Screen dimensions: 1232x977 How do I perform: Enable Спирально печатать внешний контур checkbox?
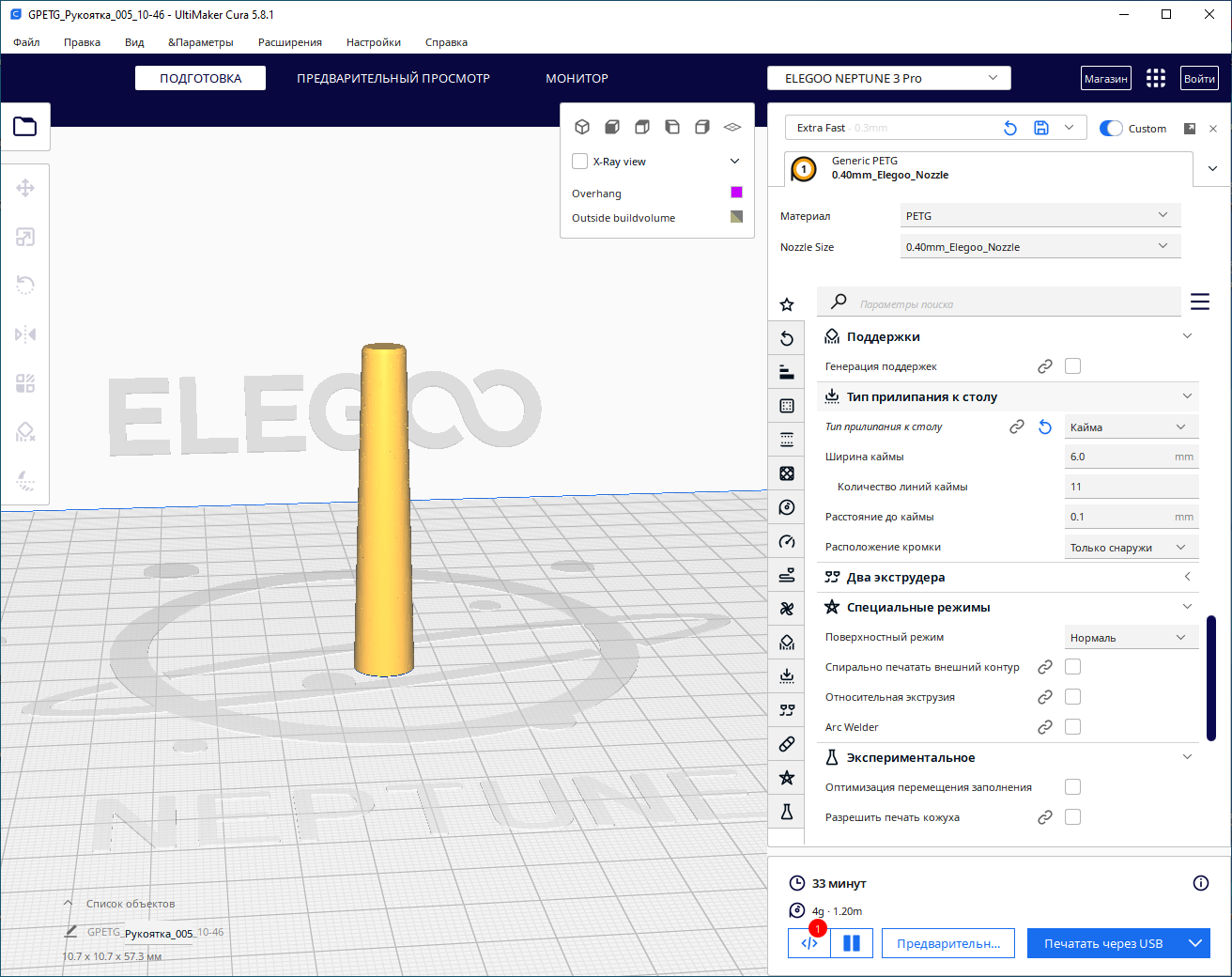(x=1072, y=667)
